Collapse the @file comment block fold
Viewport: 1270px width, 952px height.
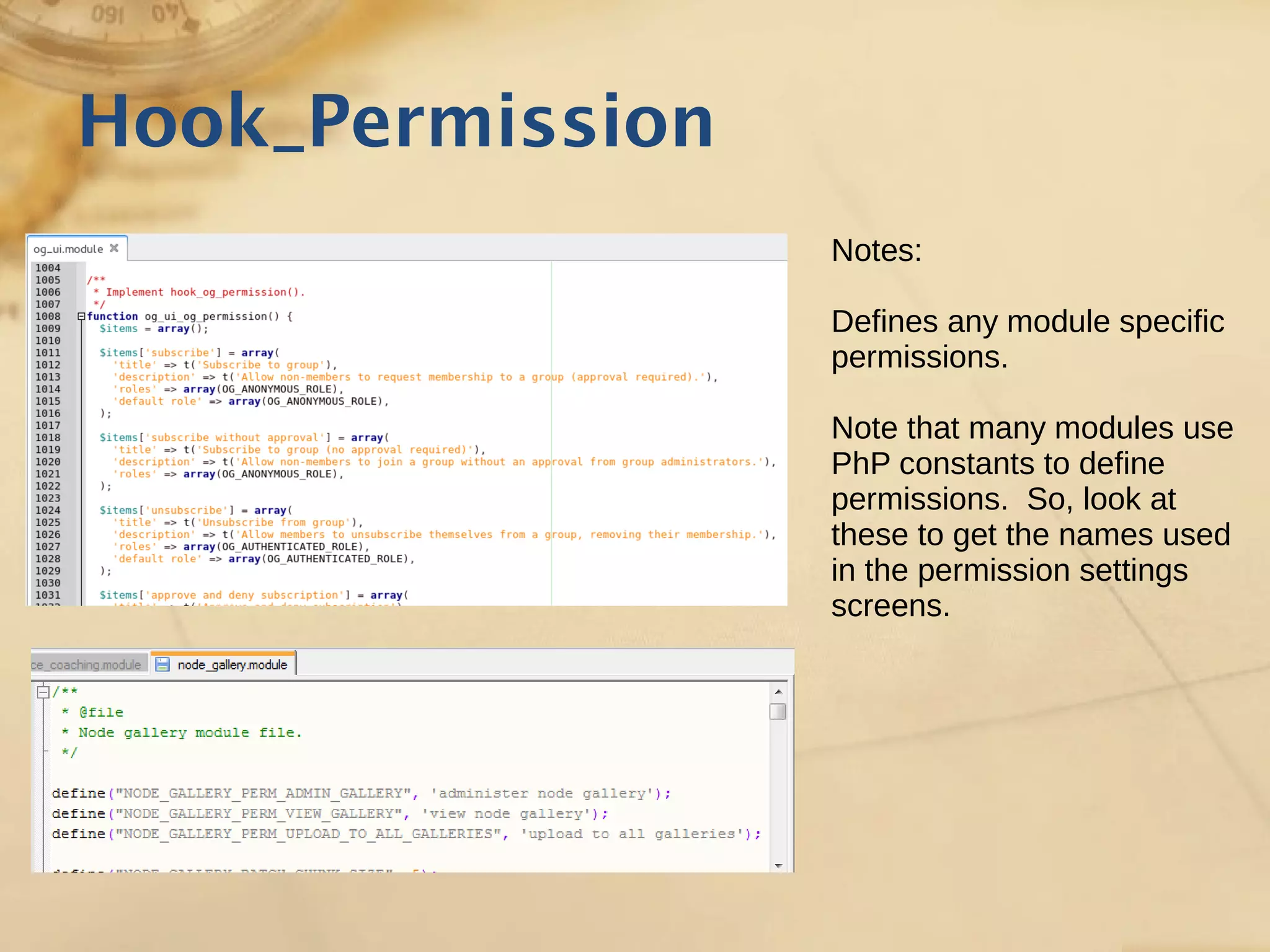[43, 692]
